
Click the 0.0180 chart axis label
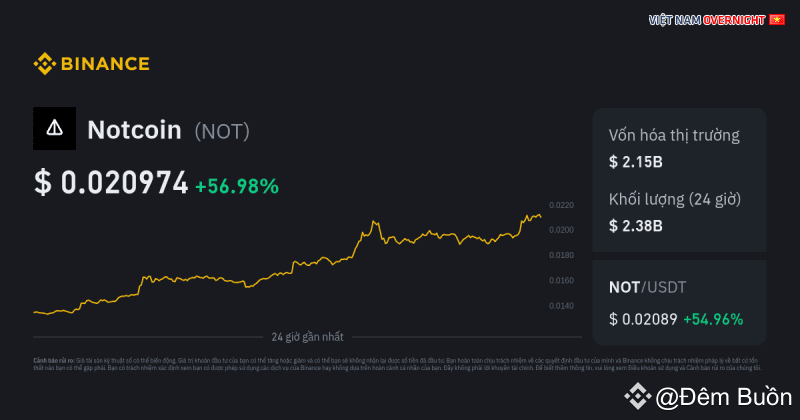point(561,255)
